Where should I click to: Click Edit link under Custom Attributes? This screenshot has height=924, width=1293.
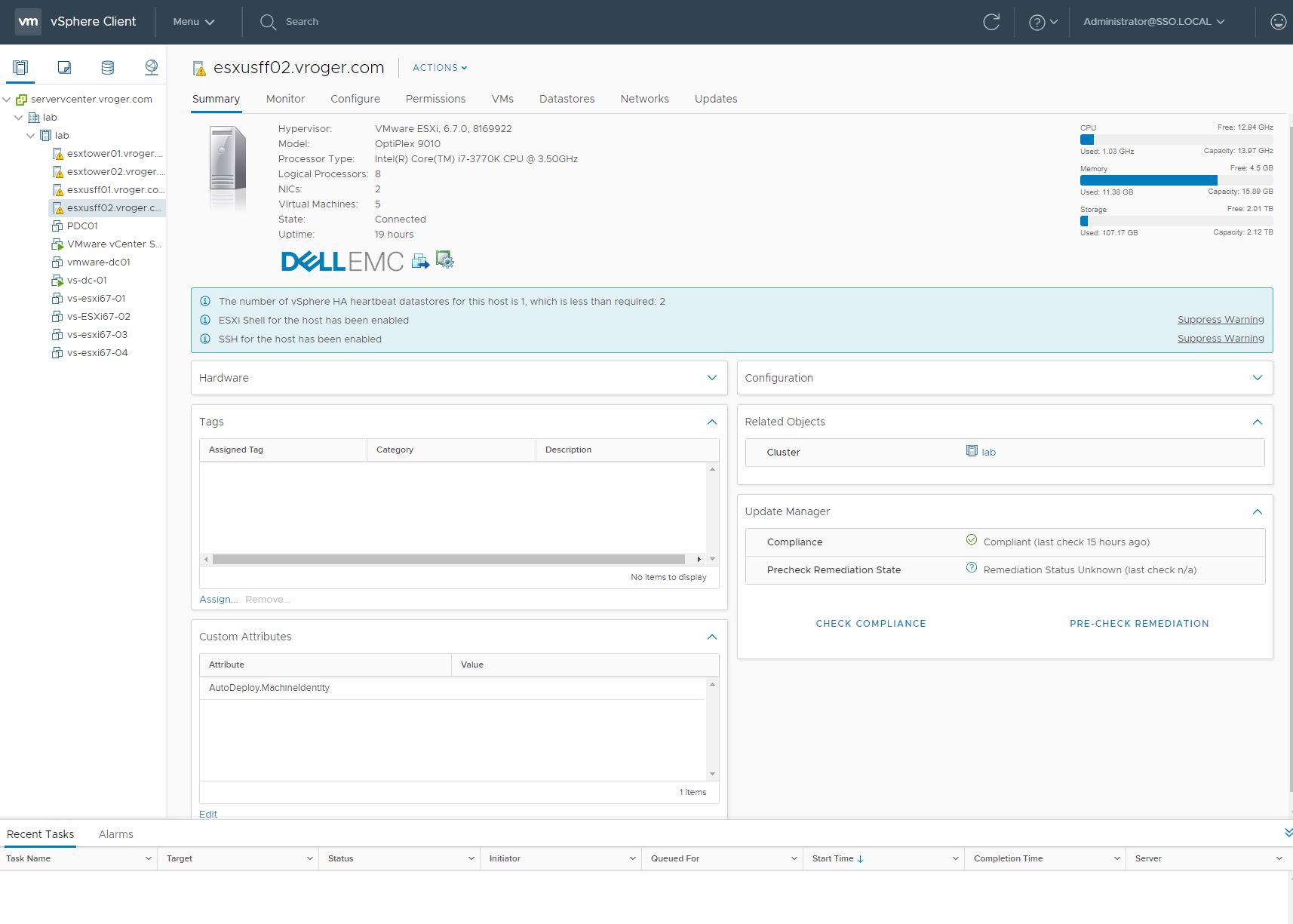pos(208,814)
